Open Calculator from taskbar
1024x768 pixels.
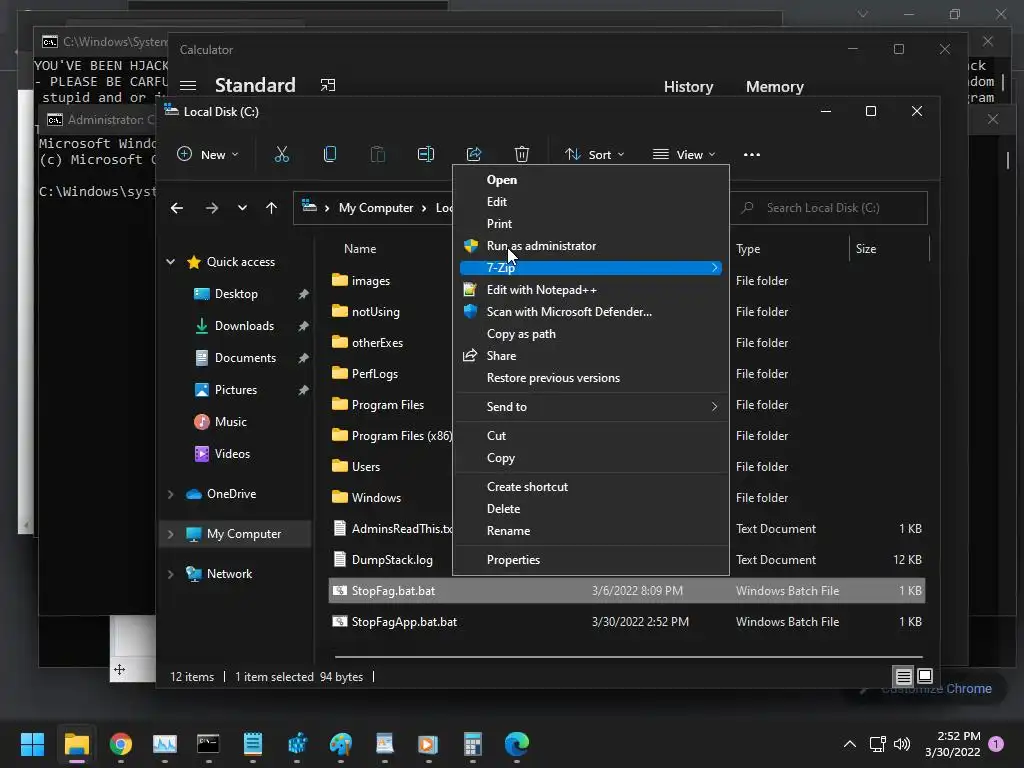473,744
